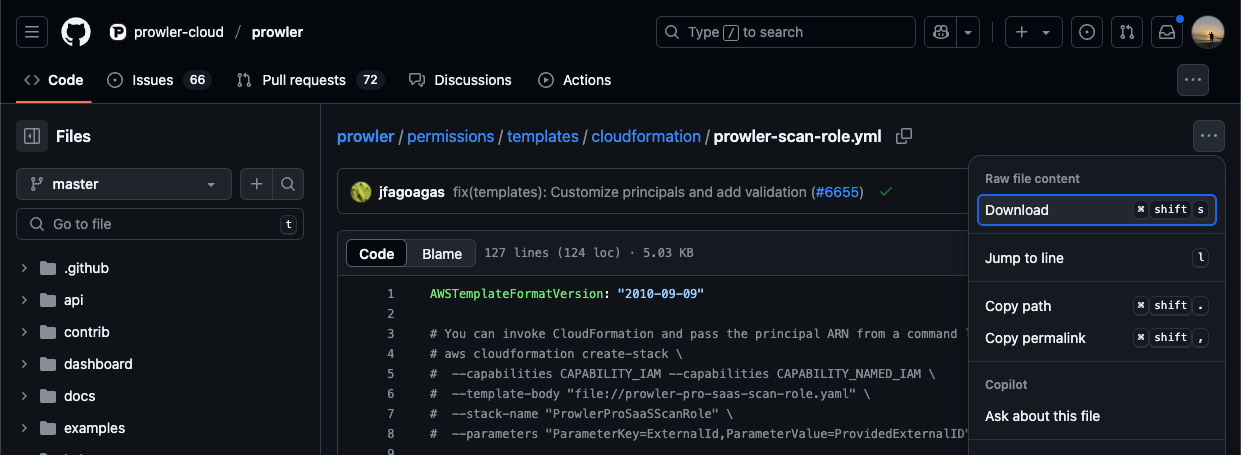View your issues icon in header
The image size is (1241, 455).
pyautogui.click(x=1087, y=32)
